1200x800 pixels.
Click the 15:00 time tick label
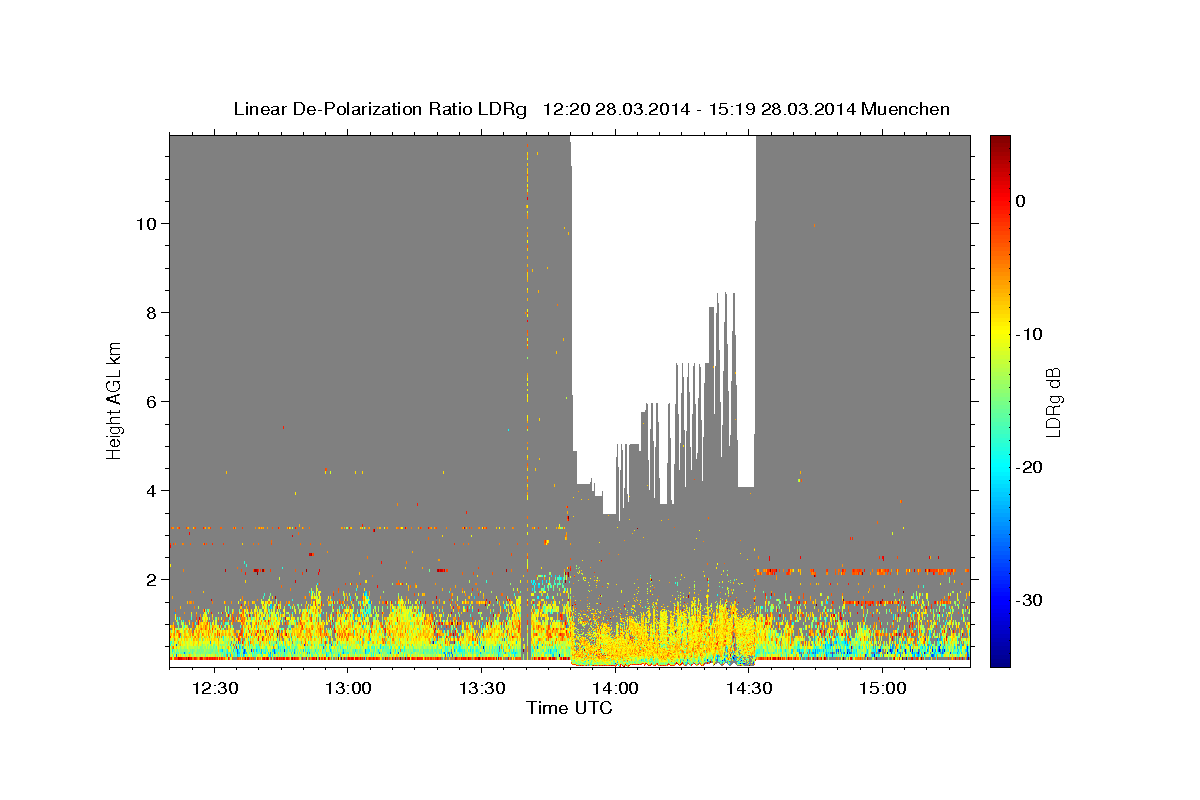pyautogui.click(x=882, y=689)
